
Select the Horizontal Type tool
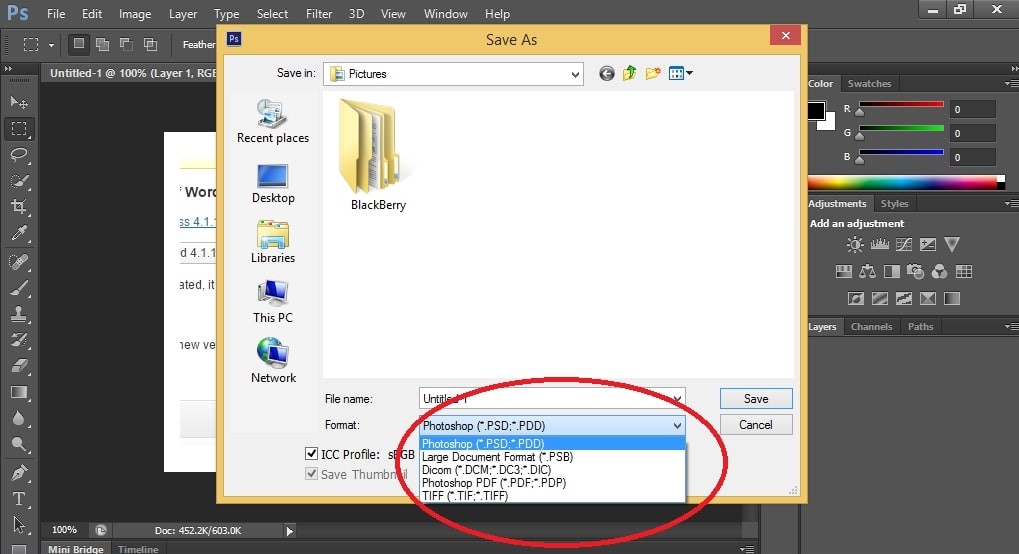19,499
